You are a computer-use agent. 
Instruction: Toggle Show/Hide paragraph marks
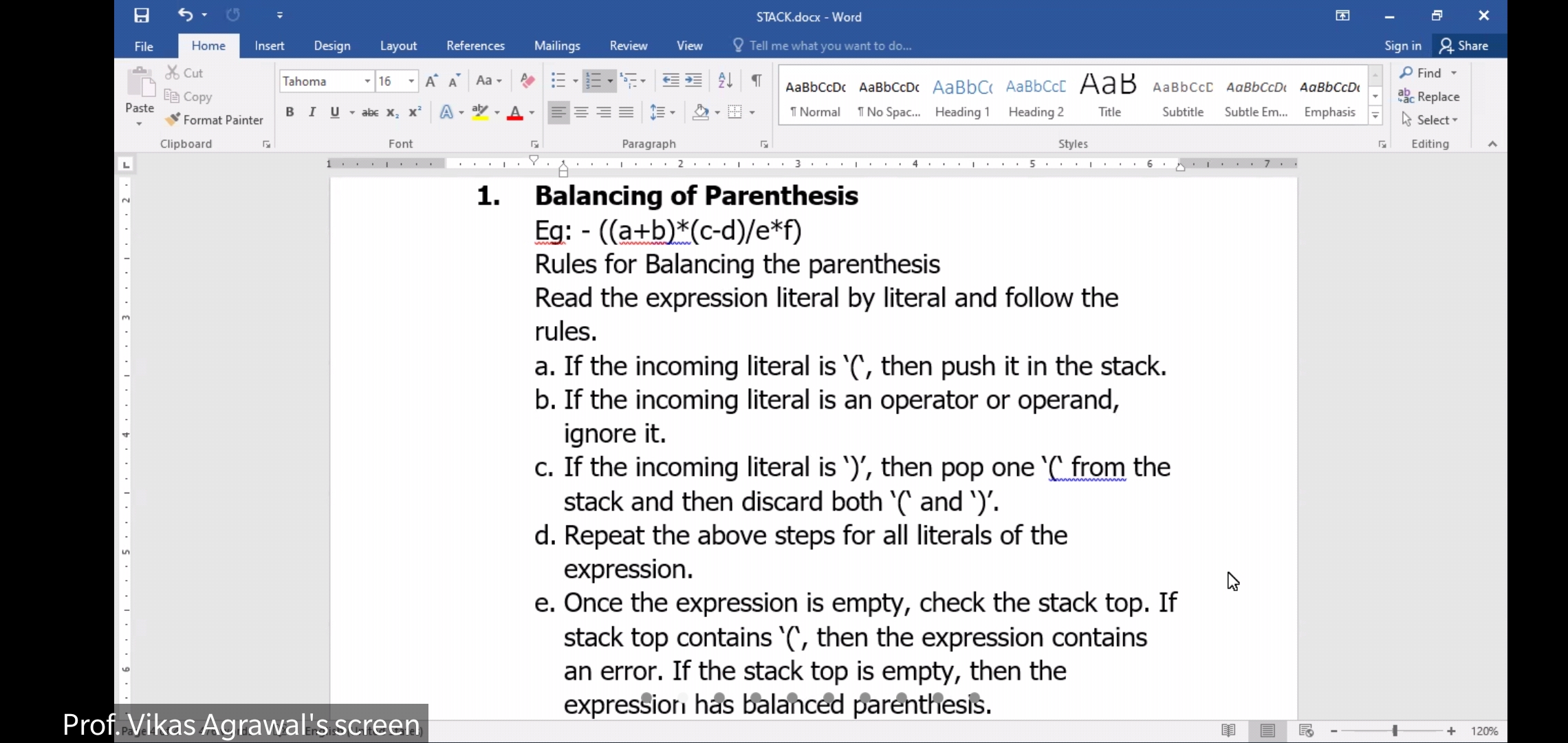[x=756, y=80]
